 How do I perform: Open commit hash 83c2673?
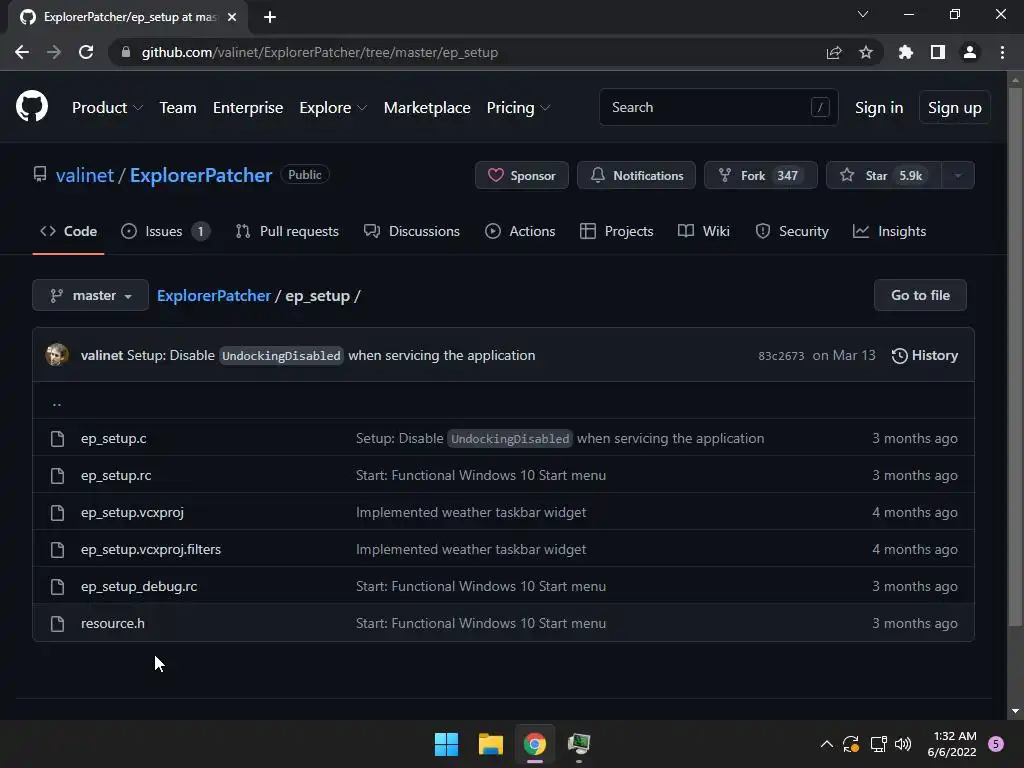pyautogui.click(x=781, y=356)
